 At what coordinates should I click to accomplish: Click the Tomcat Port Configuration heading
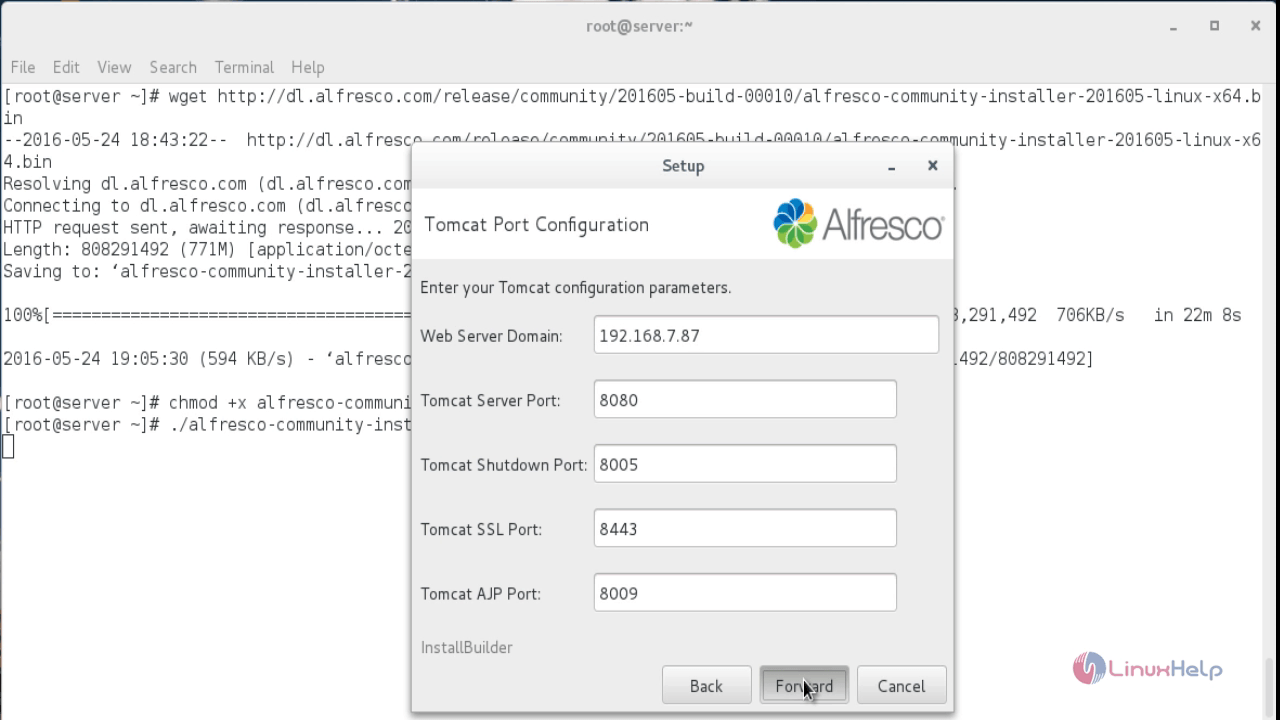pyautogui.click(x=536, y=224)
